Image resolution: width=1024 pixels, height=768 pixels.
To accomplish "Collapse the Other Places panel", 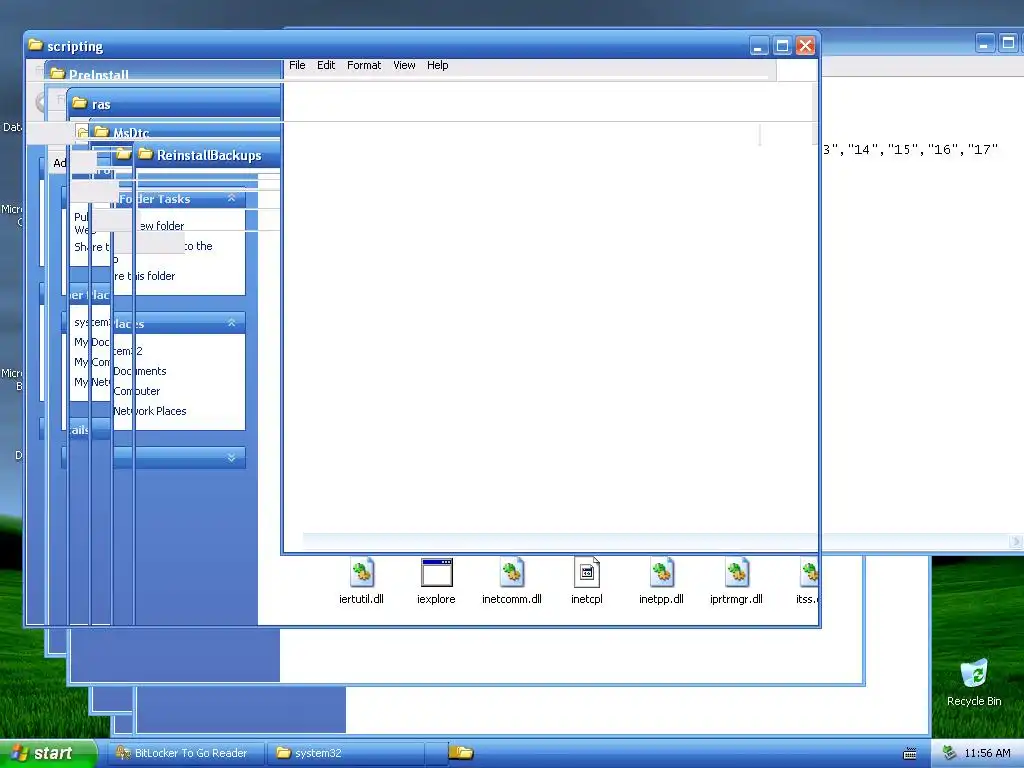I will (231, 323).
